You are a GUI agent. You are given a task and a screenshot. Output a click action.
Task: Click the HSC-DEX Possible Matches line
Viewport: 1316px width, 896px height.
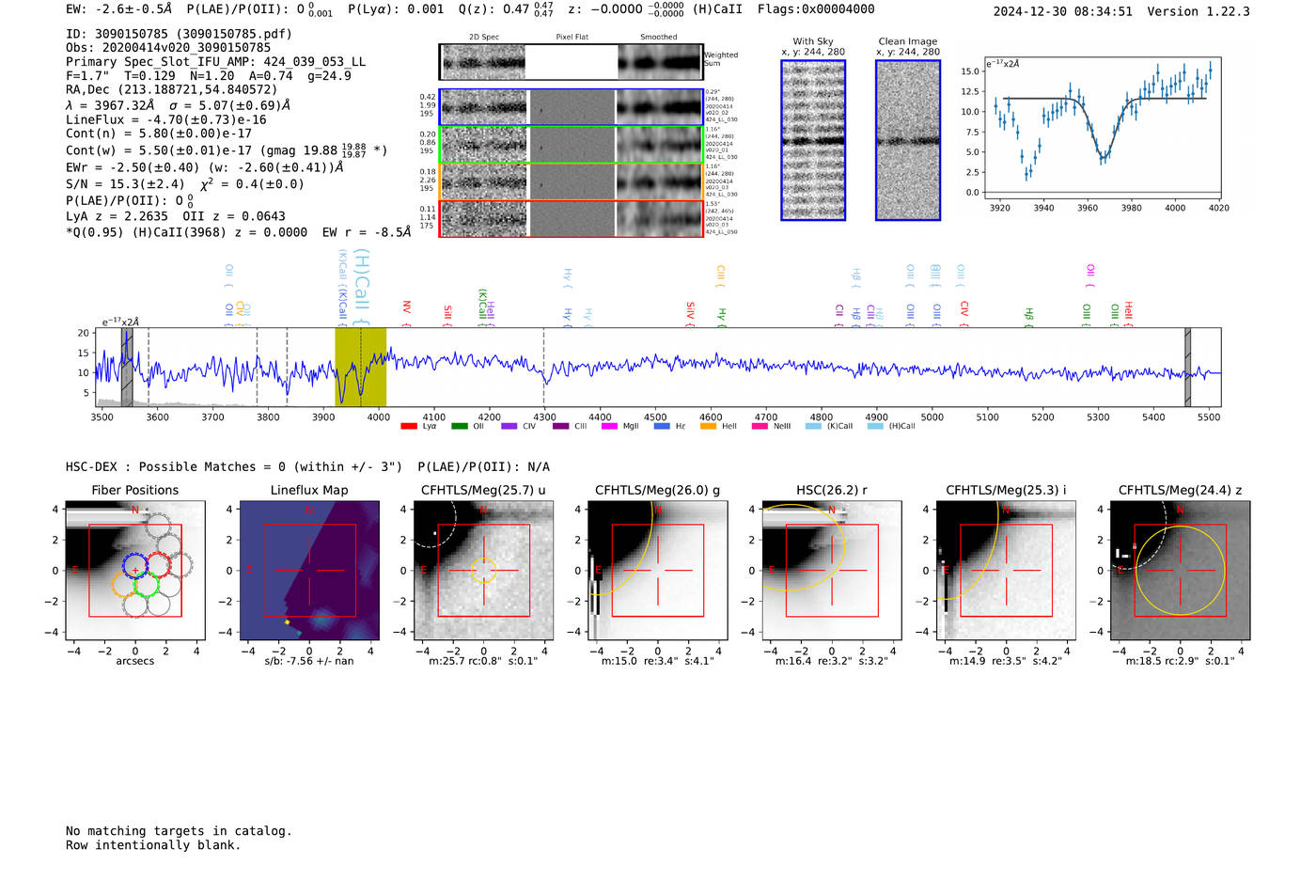pyautogui.click(x=307, y=466)
